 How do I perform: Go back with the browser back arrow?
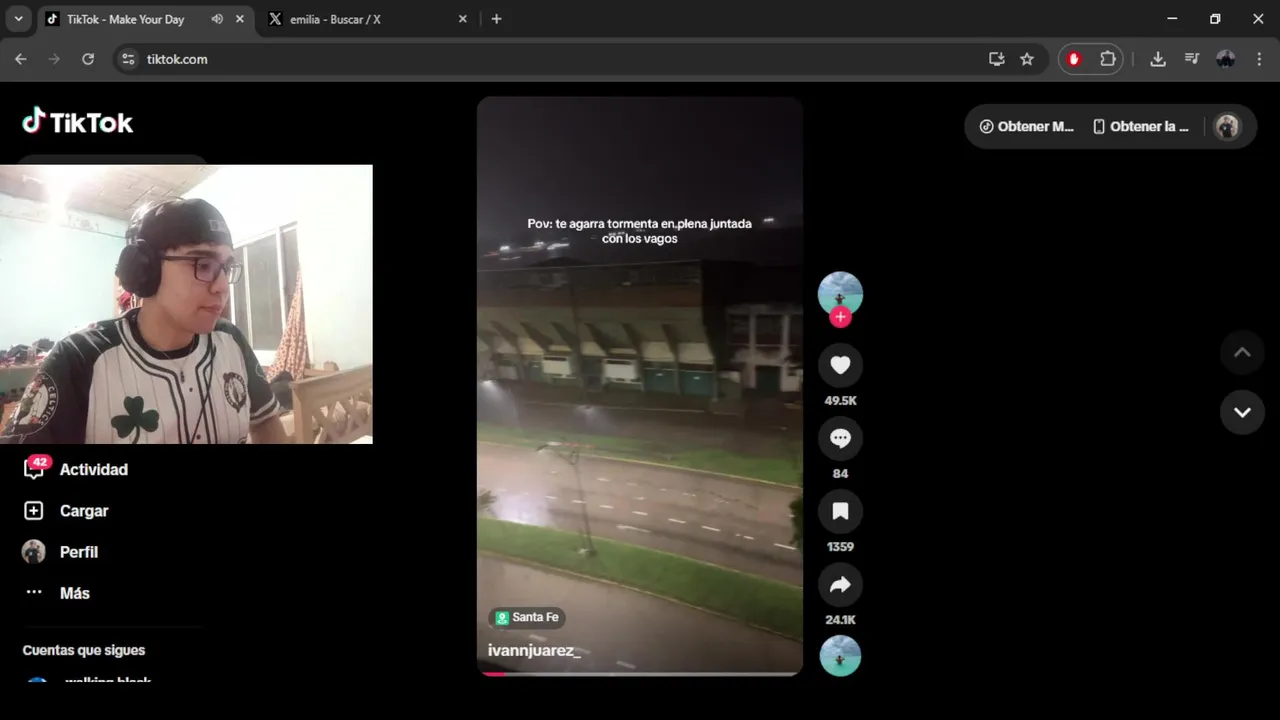pyautogui.click(x=21, y=59)
